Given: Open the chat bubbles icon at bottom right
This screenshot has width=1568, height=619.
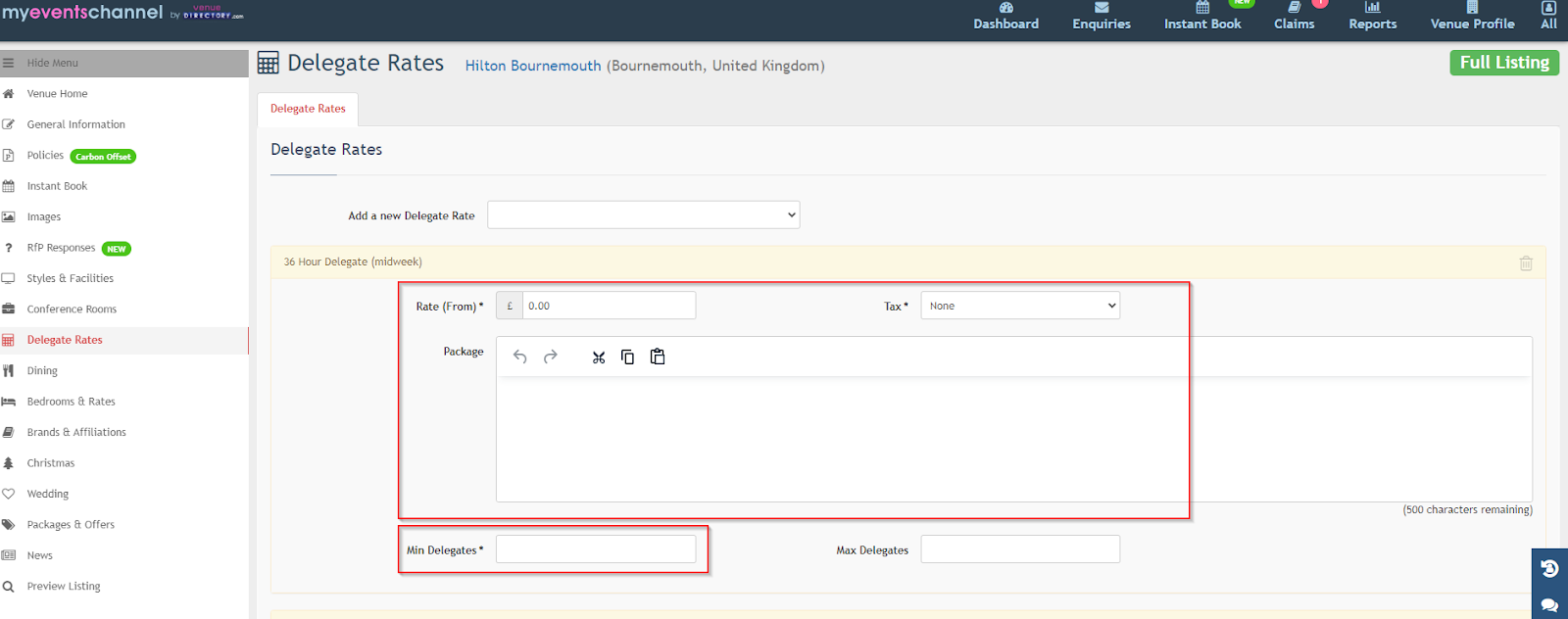Looking at the screenshot, I should (1549, 605).
